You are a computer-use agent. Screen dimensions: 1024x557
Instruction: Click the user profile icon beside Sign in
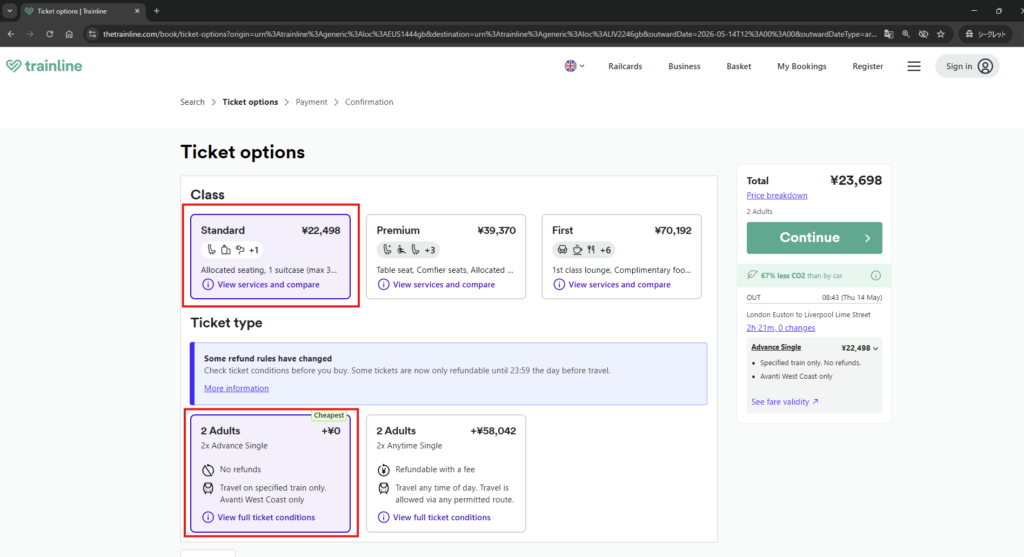coord(985,66)
